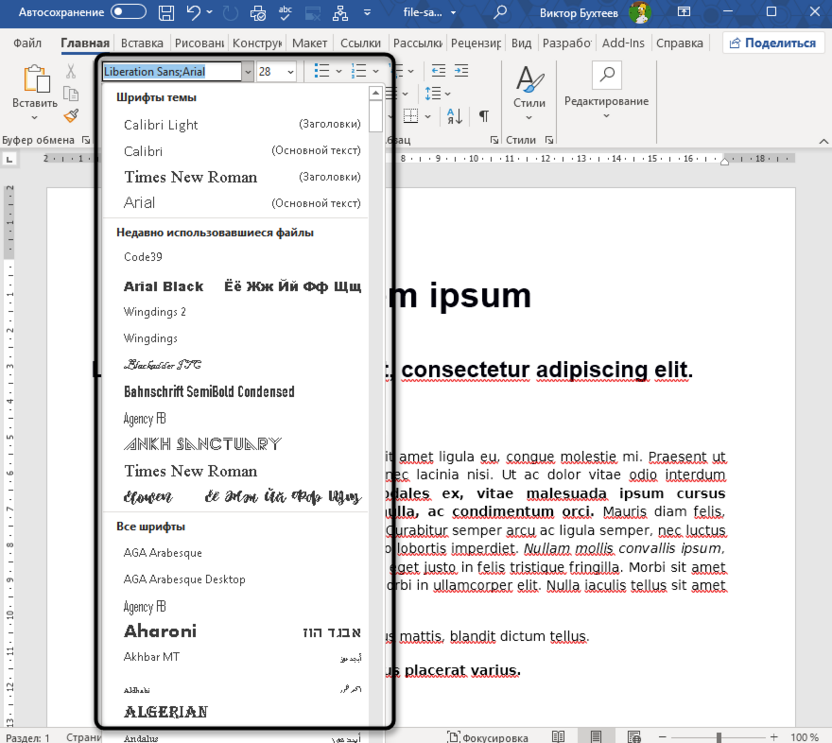Click the increase indent icon

[462, 71]
